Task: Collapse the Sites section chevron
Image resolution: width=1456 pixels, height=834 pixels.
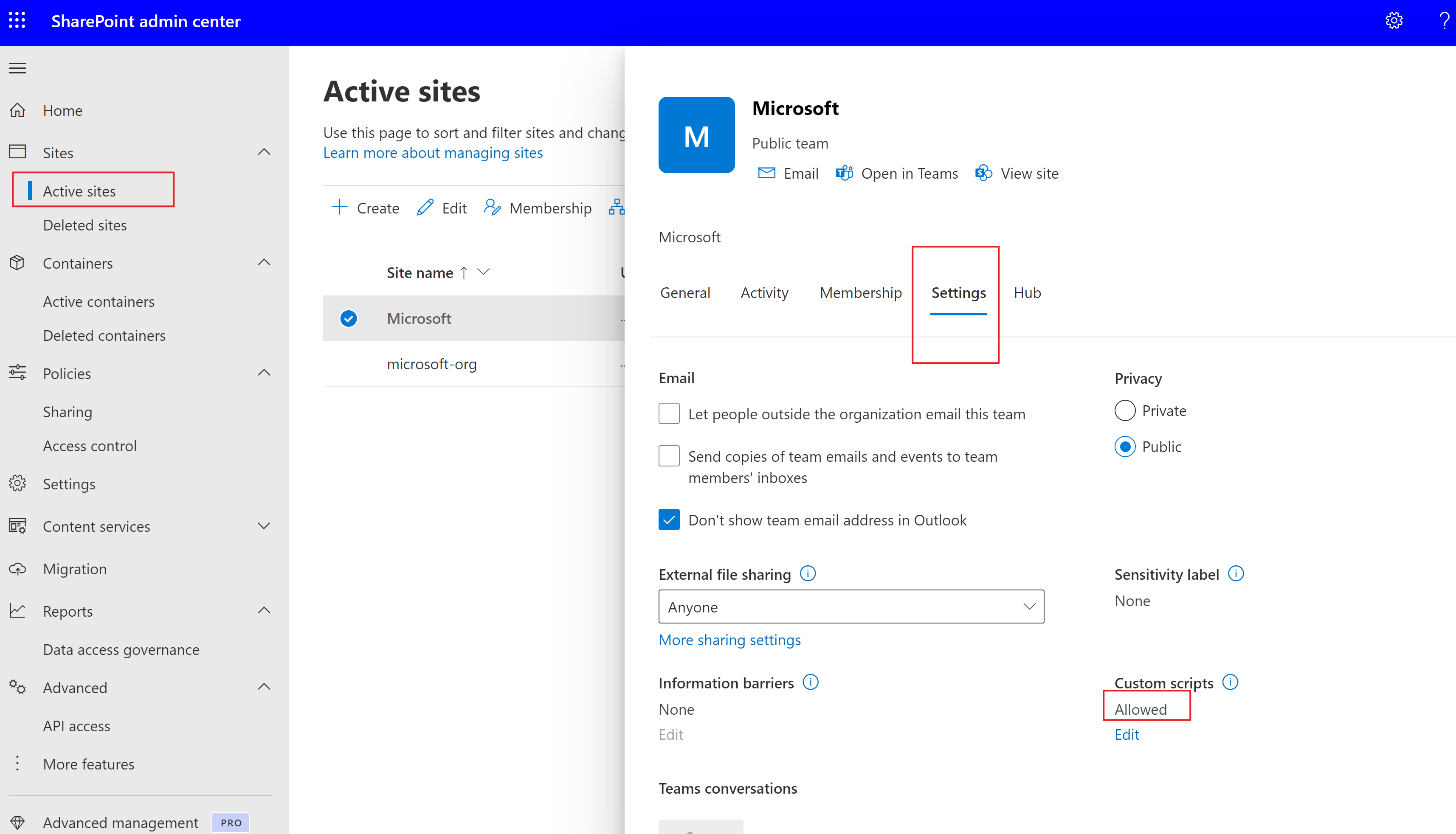Action: [264, 152]
